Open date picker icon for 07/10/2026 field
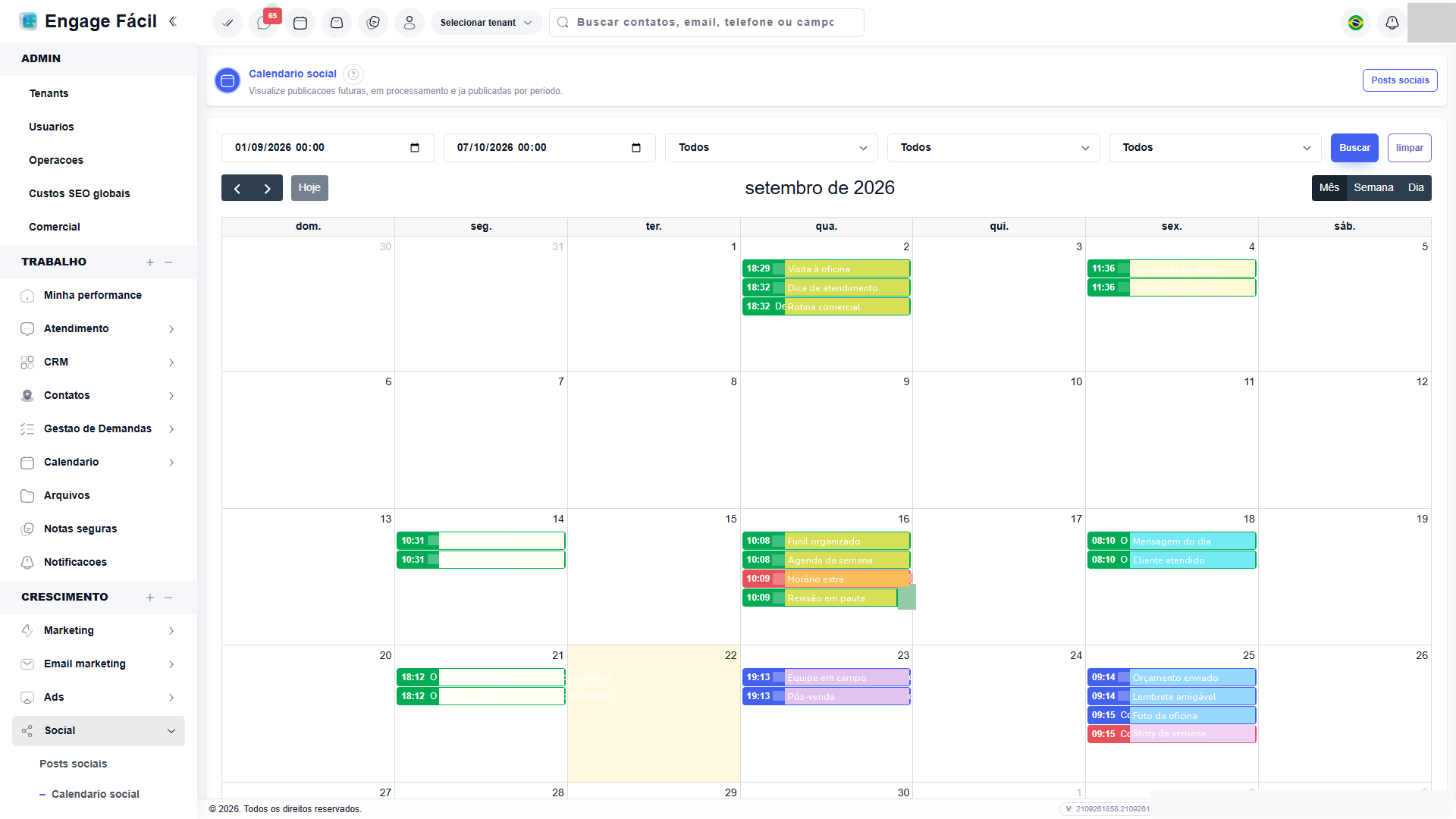1456x819 pixels. point(636,148)
